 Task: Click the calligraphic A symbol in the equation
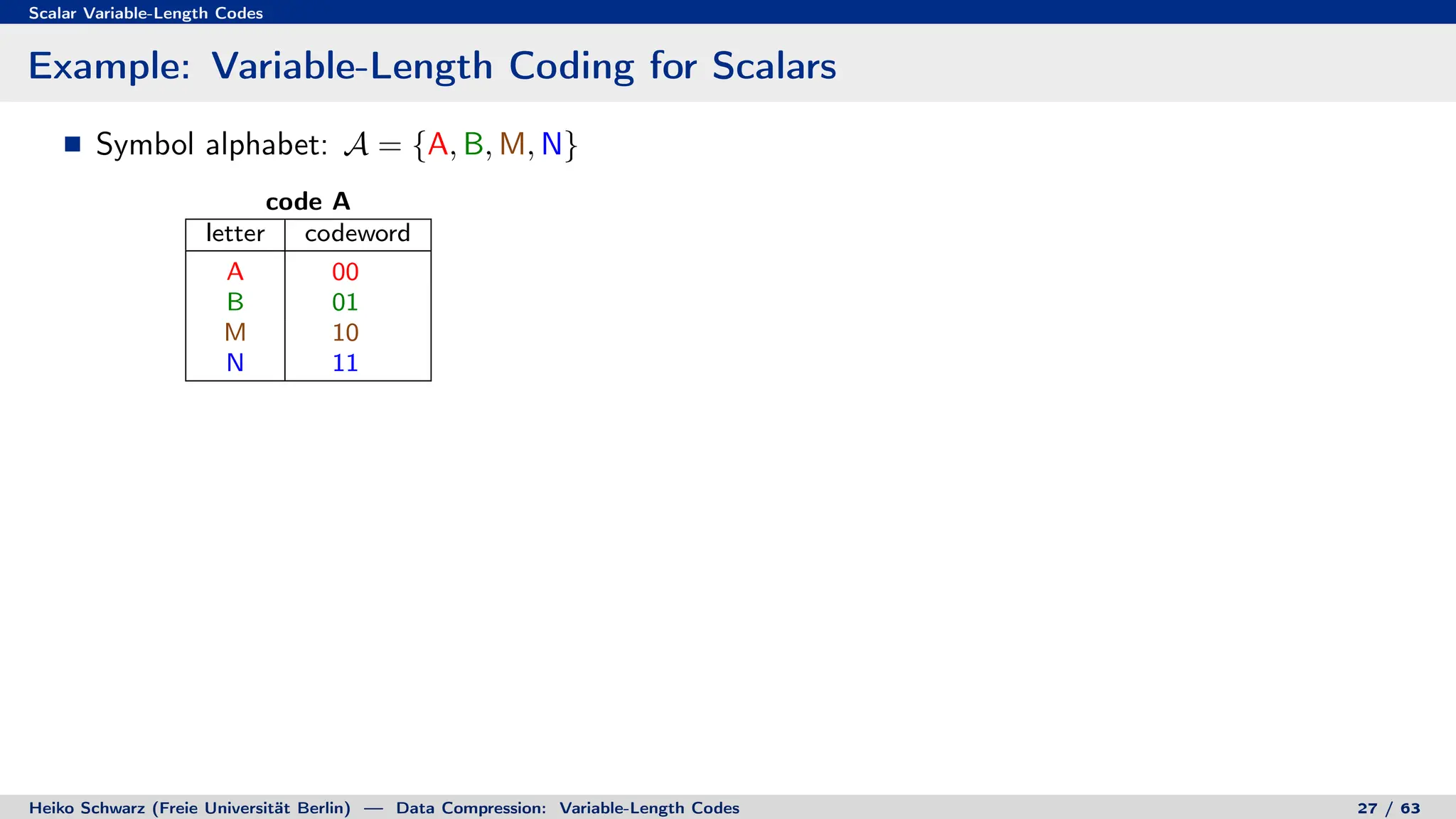coord(356,144)
